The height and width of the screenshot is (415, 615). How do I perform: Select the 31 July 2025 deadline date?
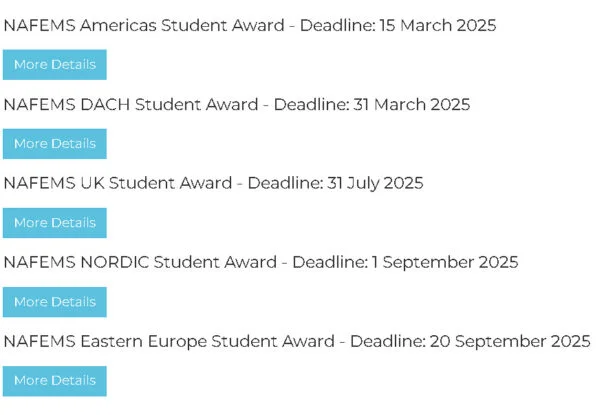click(x=376, y=183)
